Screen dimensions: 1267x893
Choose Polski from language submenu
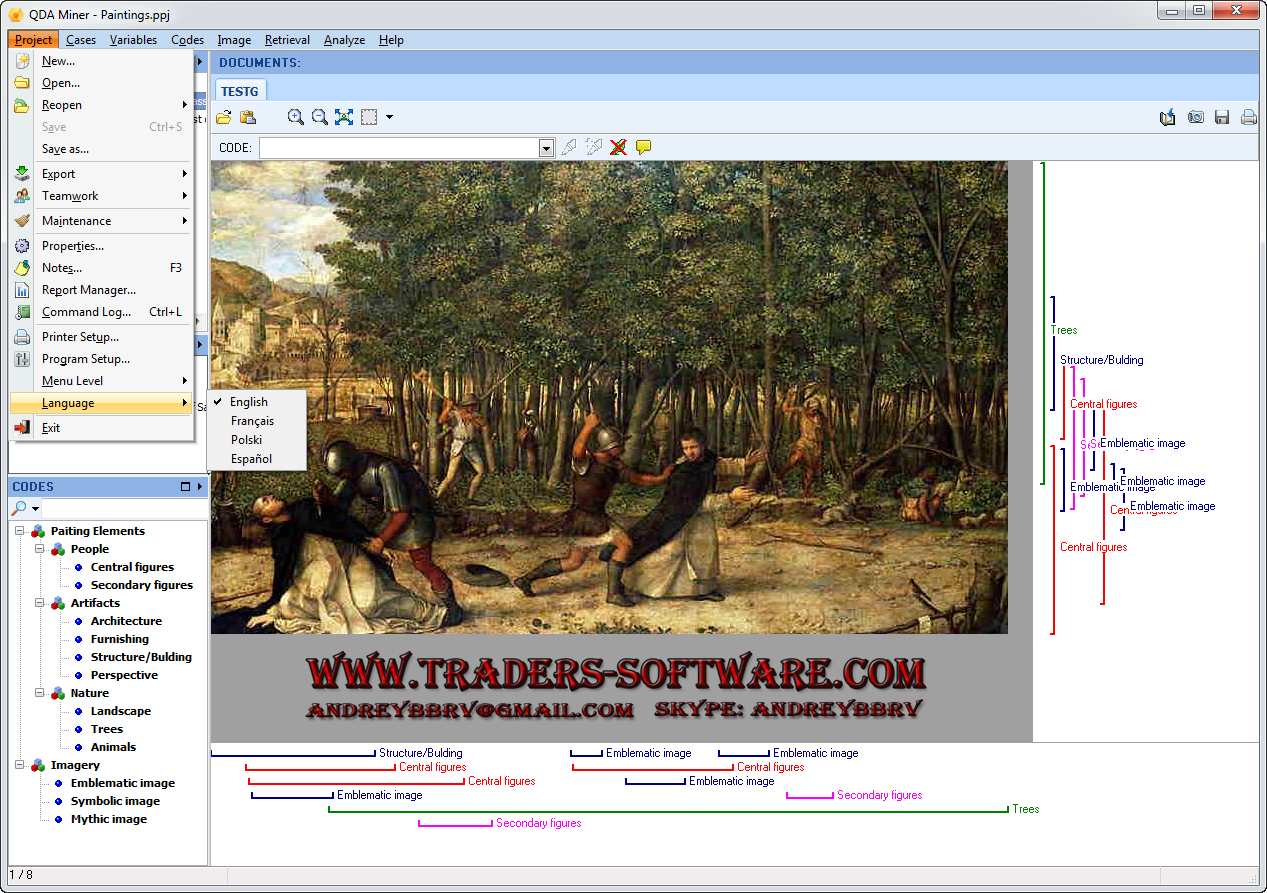[246, 440]
